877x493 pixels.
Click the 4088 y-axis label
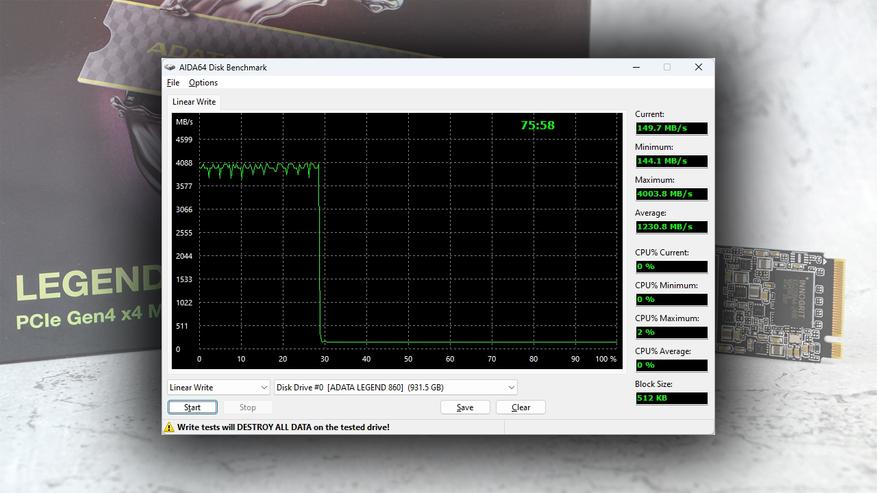tap(184, 163)
